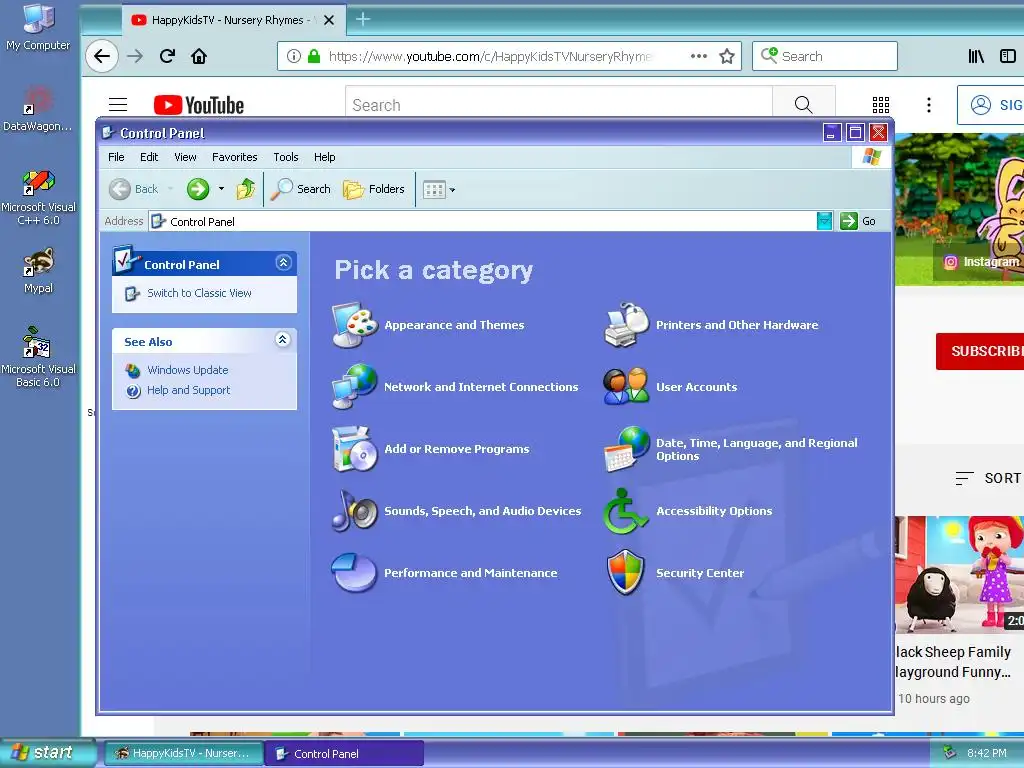1024x768 pixels.
Task: Click the Security Center text link
Action: tap(700, 573)
